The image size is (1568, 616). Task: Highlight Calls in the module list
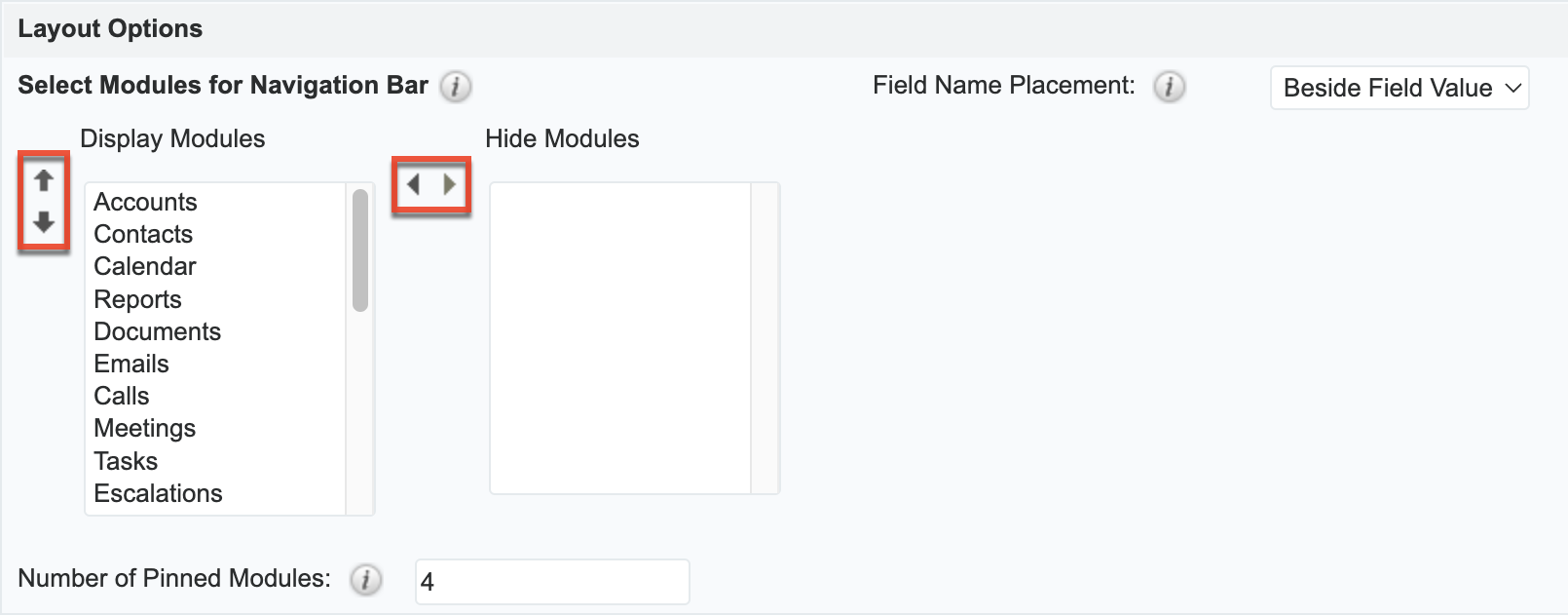[x=122, y=396]
